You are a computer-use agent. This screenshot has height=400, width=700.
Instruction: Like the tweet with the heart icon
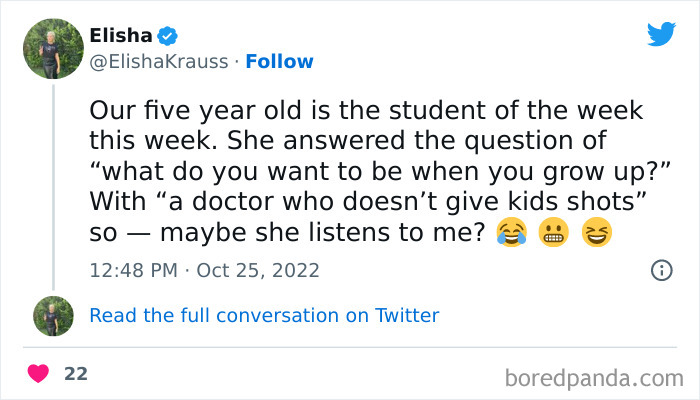(38, 374)
